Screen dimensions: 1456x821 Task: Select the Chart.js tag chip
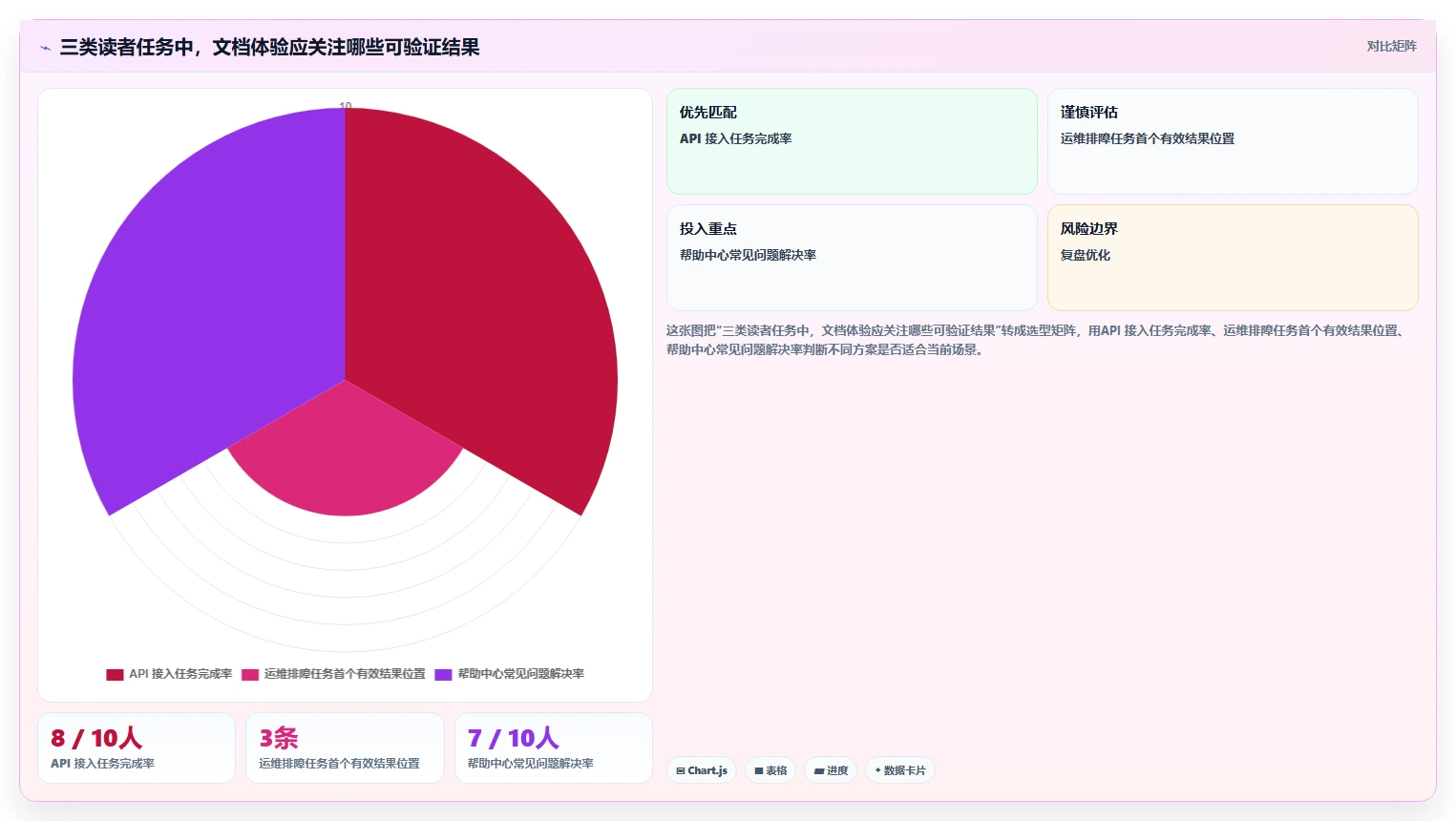tap(702, 770)
